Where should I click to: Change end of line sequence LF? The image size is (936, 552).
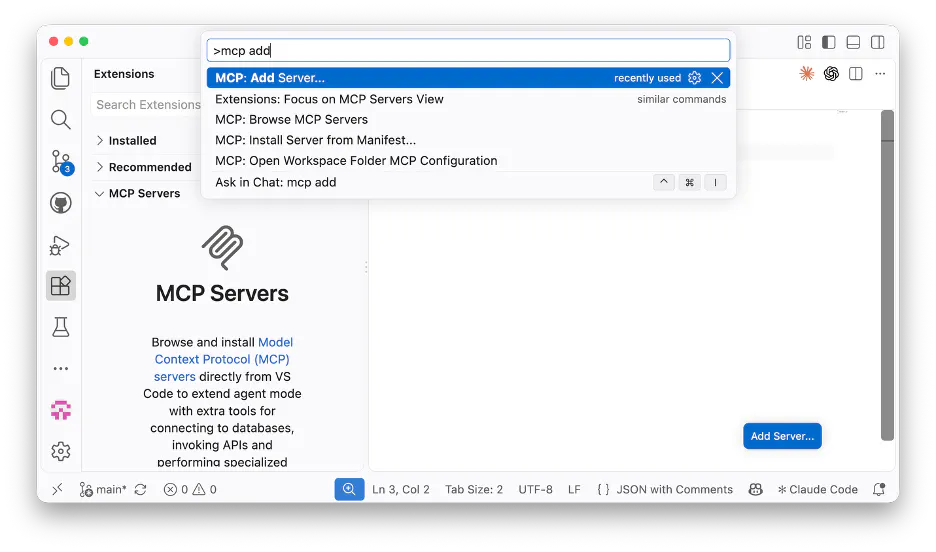pos(574,489)
